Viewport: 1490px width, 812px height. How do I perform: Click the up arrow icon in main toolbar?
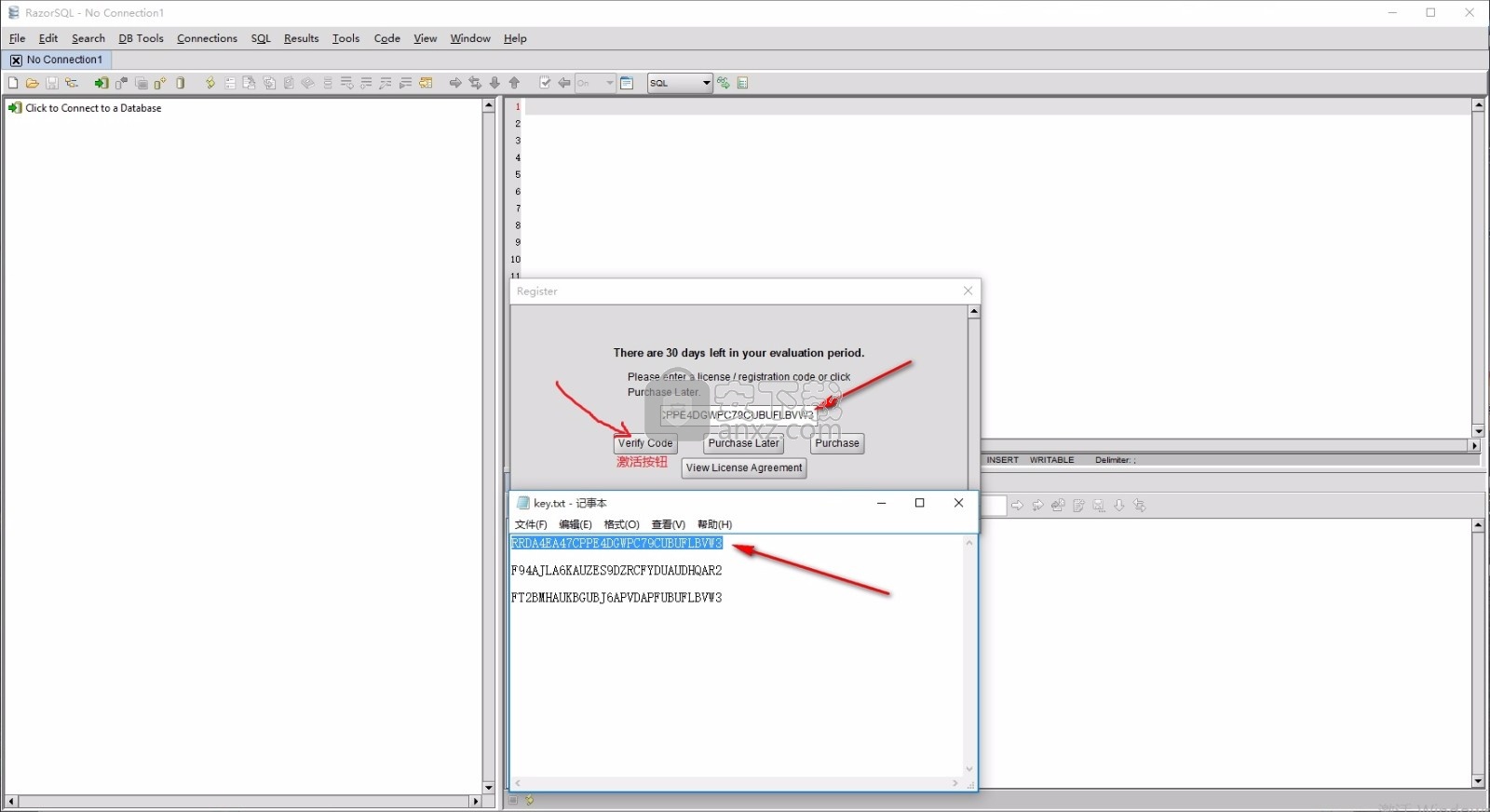(514, 83)
